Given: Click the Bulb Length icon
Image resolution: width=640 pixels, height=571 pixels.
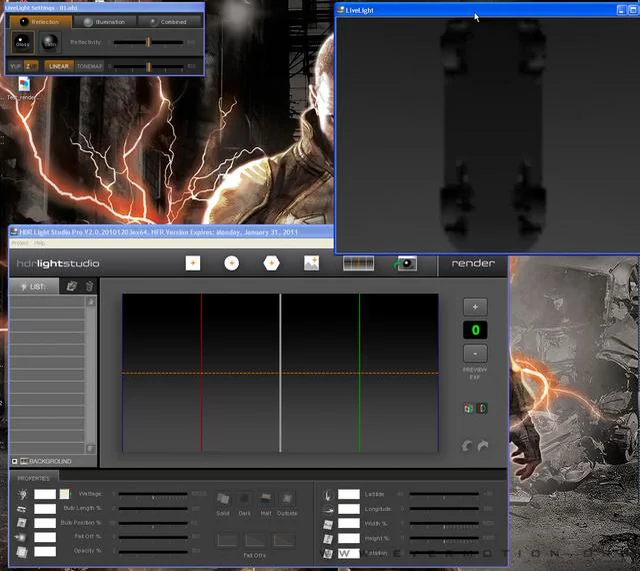Looking at the screenshot, I should (22, 509).
